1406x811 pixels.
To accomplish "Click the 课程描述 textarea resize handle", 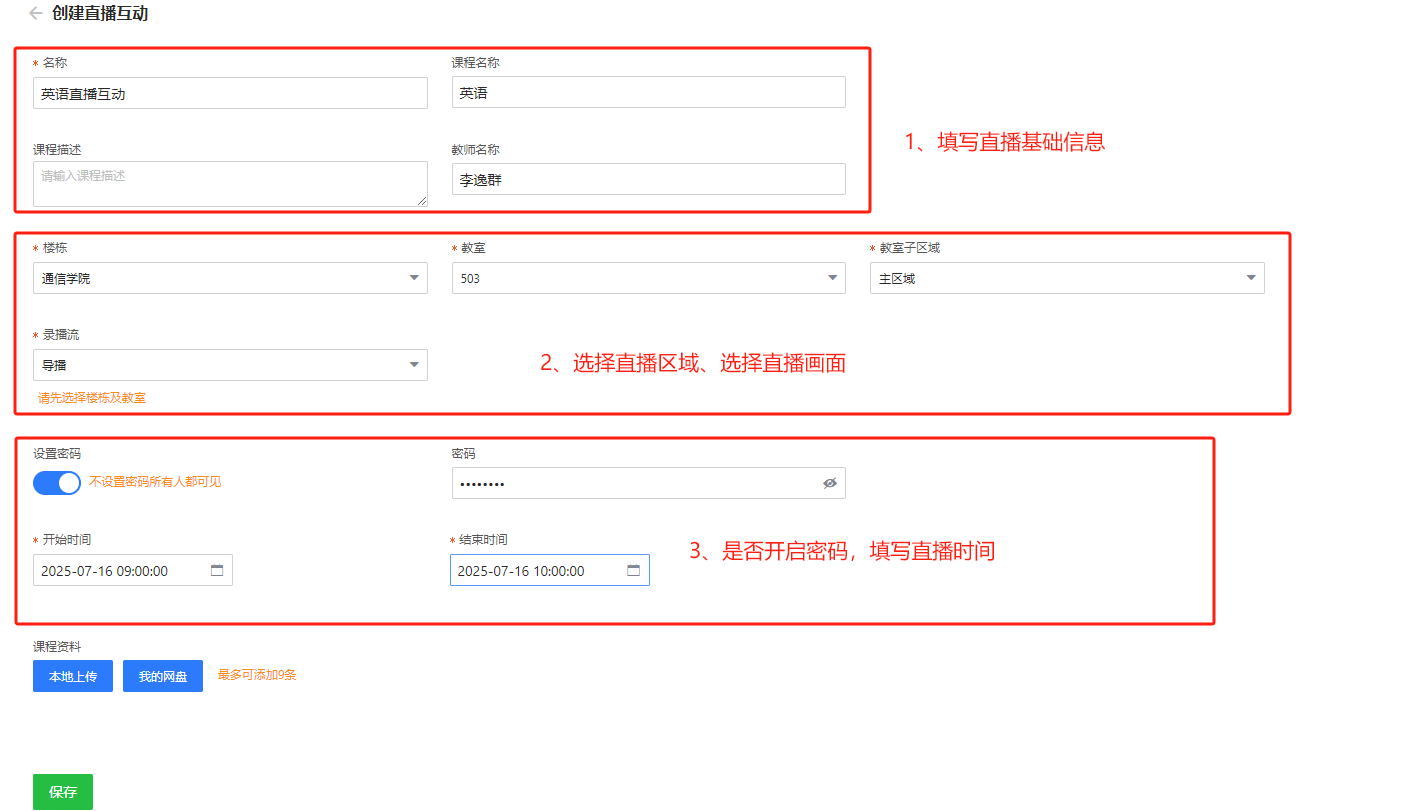I will (x=422, y=201).
